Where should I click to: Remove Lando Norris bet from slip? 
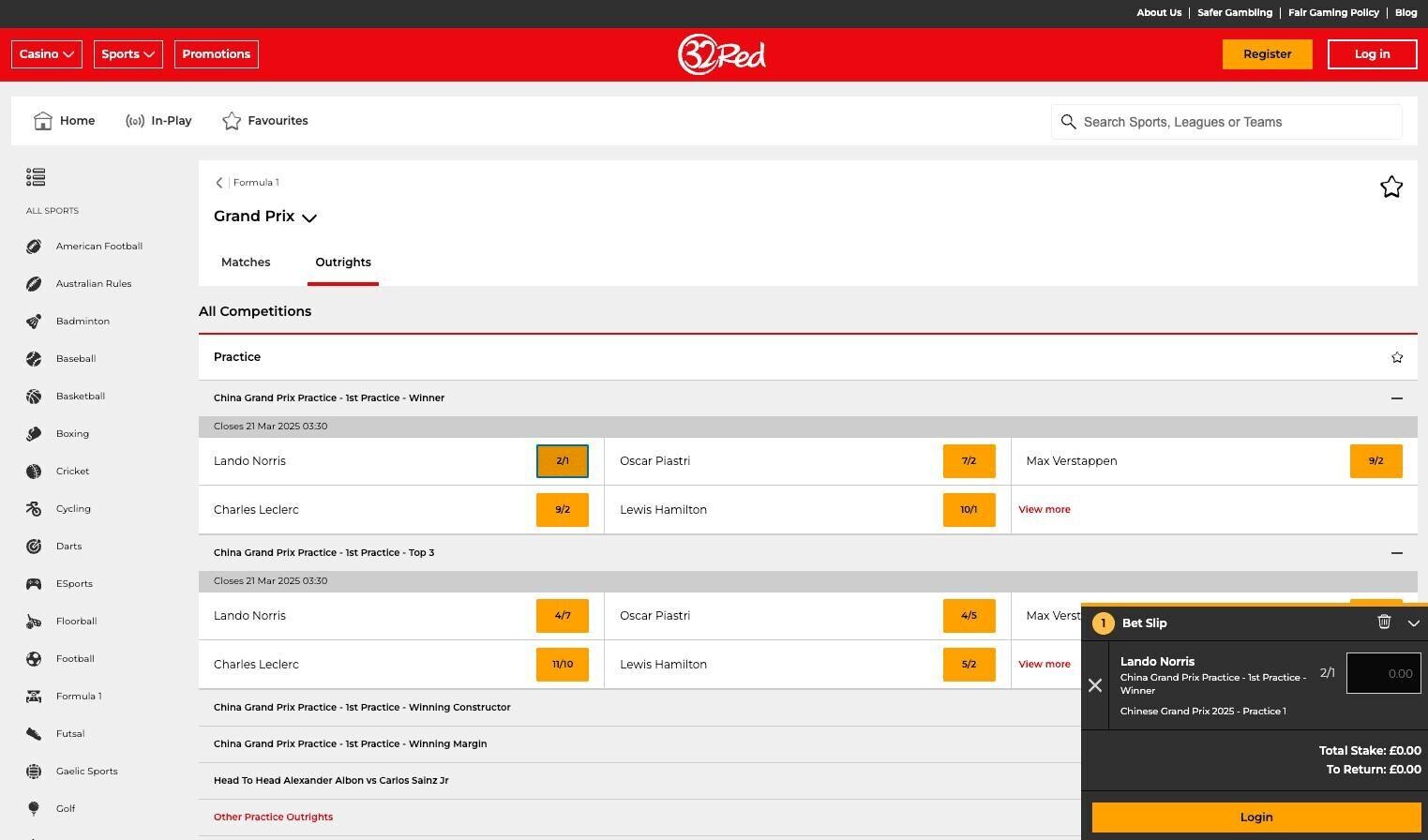(1095, 685)
